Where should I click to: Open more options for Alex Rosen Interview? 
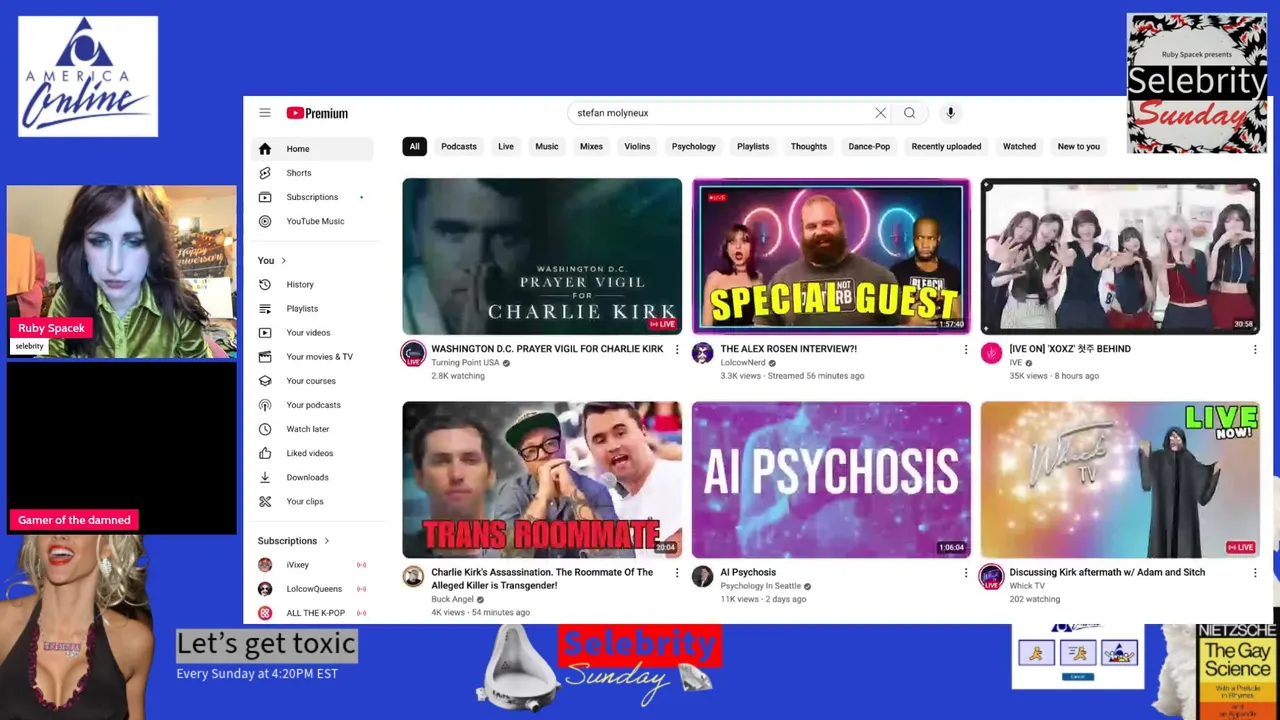tap(966, 350)
